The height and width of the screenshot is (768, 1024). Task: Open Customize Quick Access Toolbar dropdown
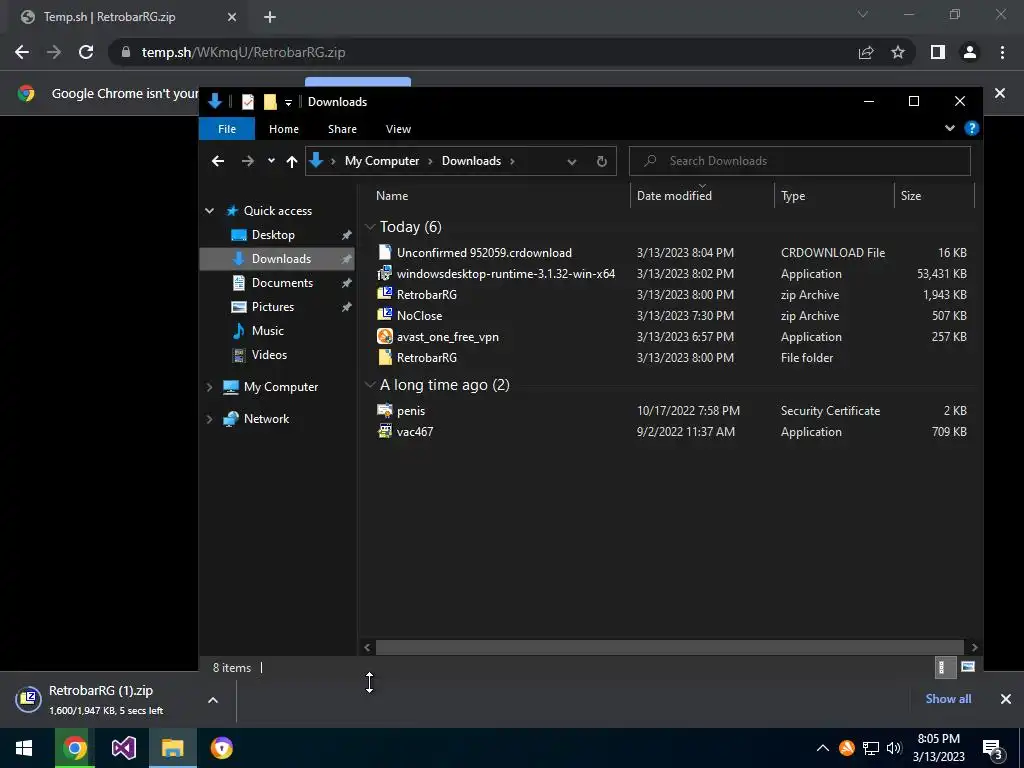coord(288,103)
